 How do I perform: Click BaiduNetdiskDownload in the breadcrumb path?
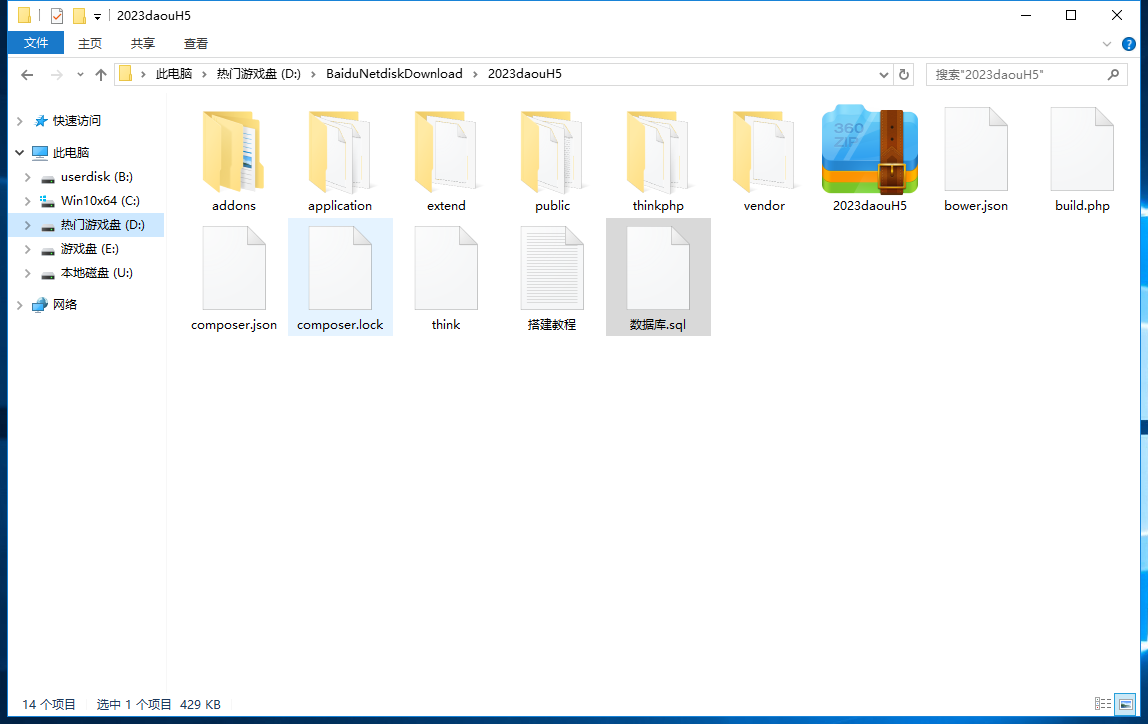click(x=394, y=74)
